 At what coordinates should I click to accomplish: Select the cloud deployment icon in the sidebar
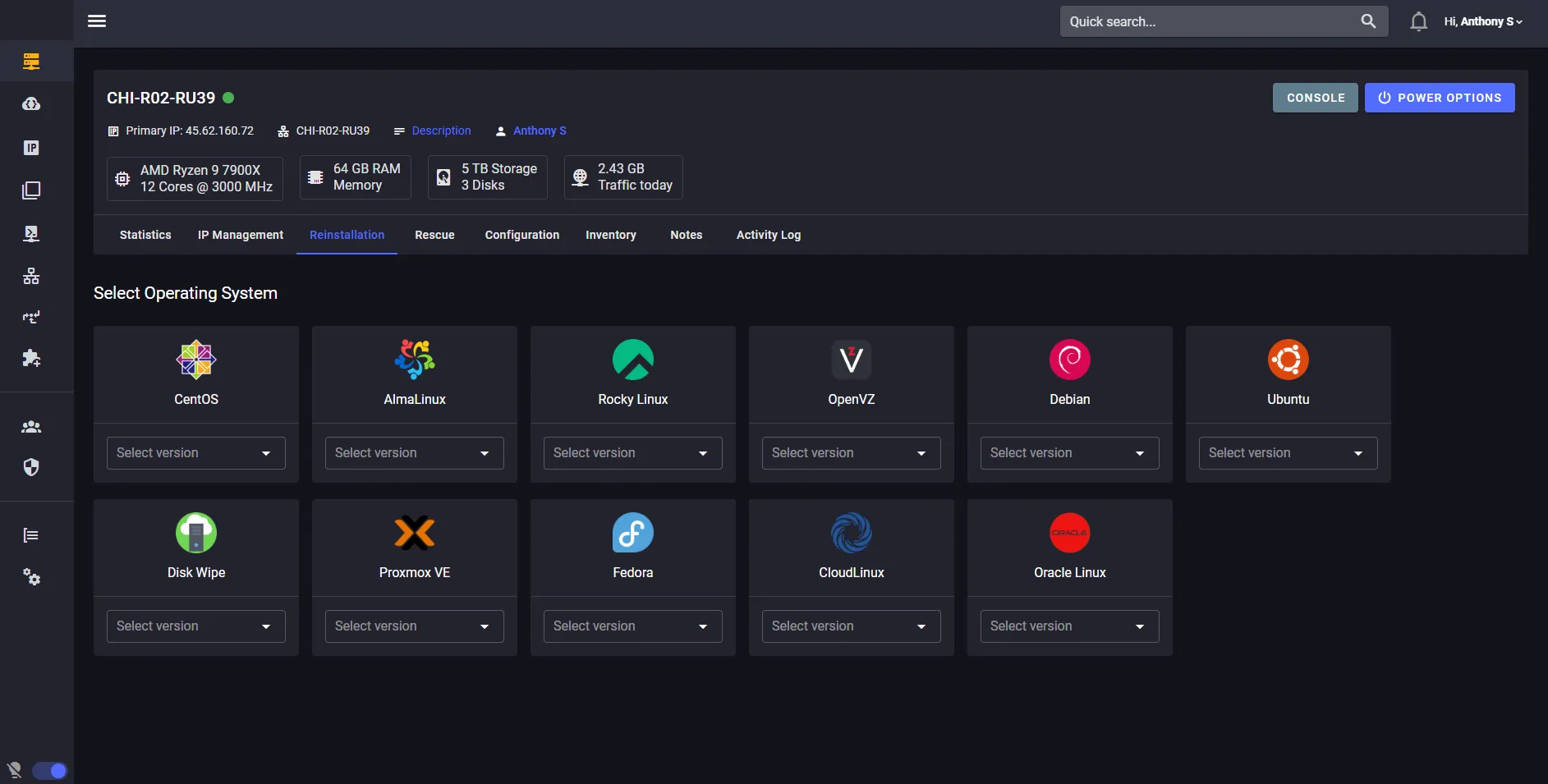pos(31,104)
